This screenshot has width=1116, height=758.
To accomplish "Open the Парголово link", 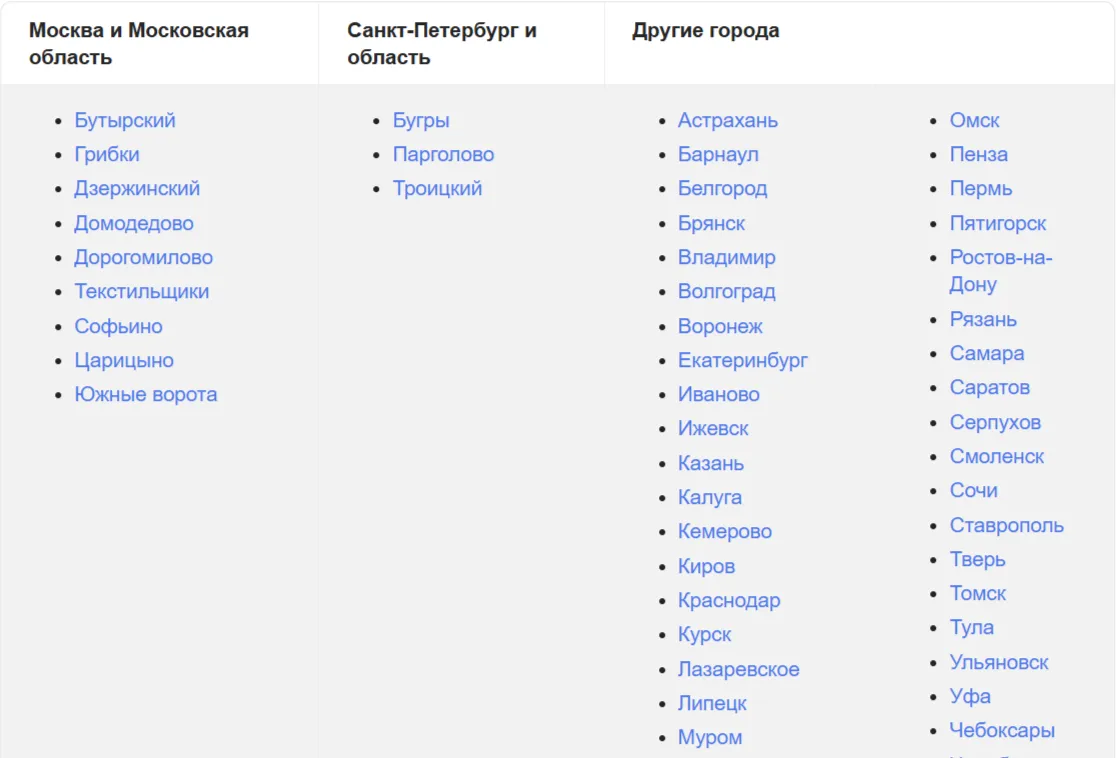I will (x=443, y=154).
